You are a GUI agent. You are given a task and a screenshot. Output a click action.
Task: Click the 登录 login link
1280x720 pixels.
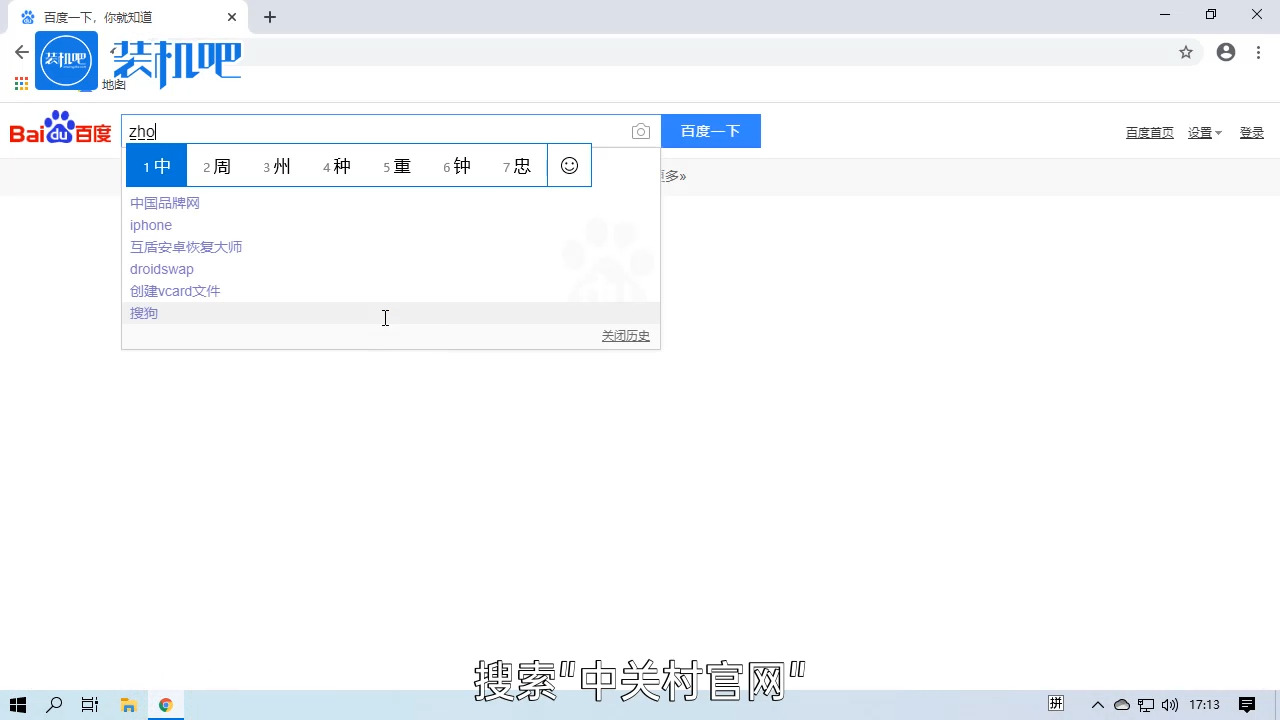(1252, 133)
